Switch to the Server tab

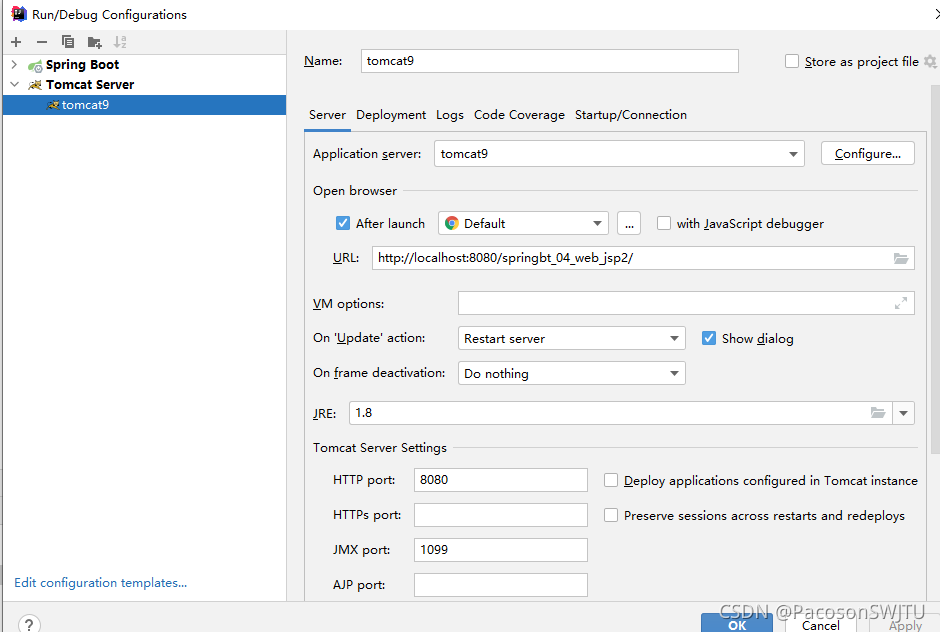[x=327, y=115]
